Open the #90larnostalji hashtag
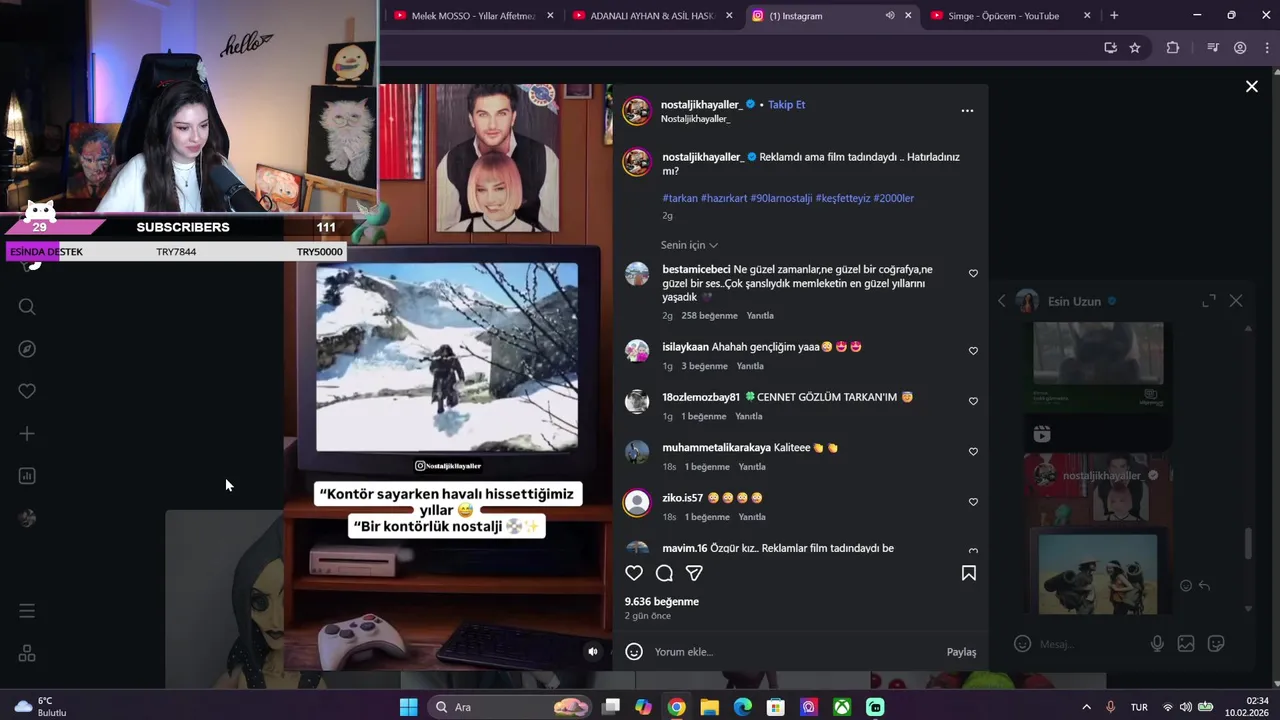The image size is (1280, 720). pyautogui.click(x=781, y=198)
